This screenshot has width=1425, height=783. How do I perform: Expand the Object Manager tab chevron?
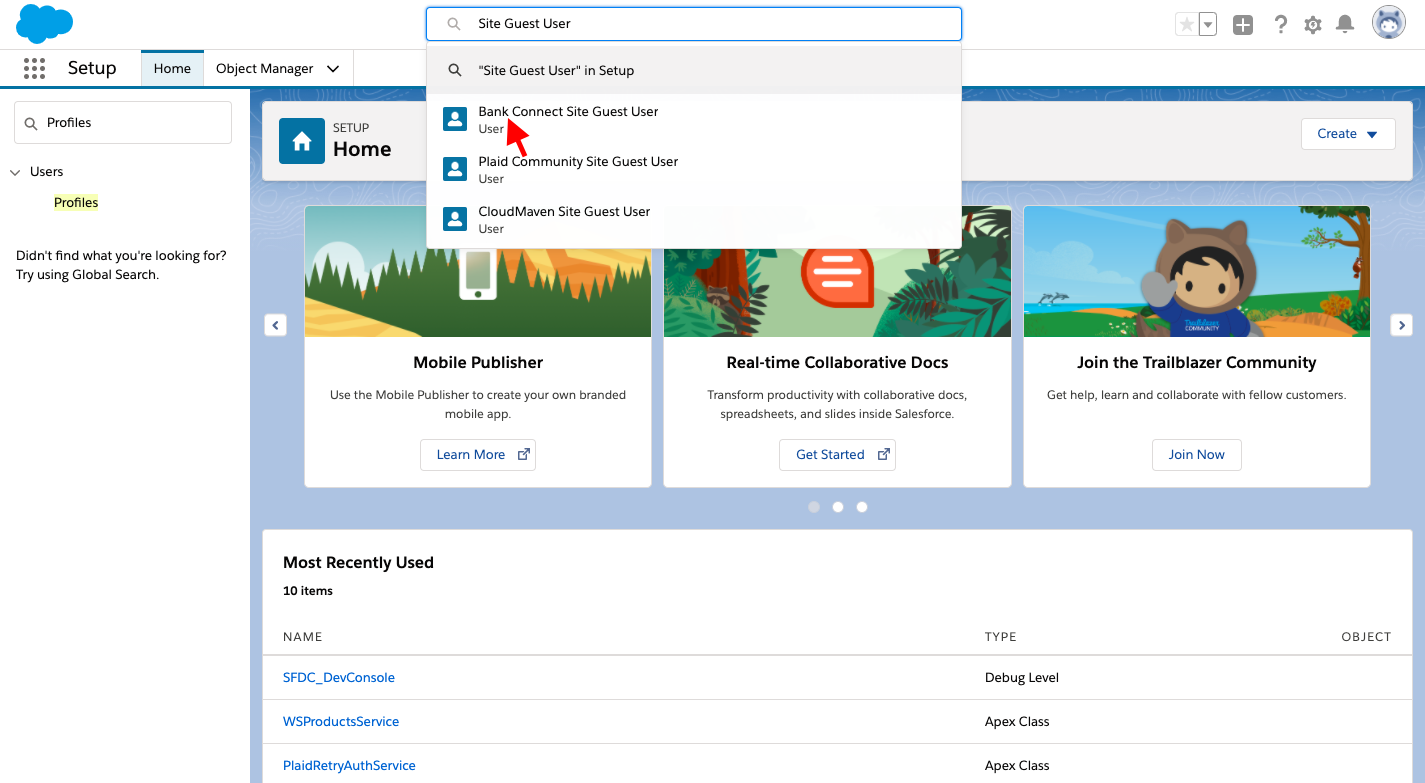(x=333, y=69)
